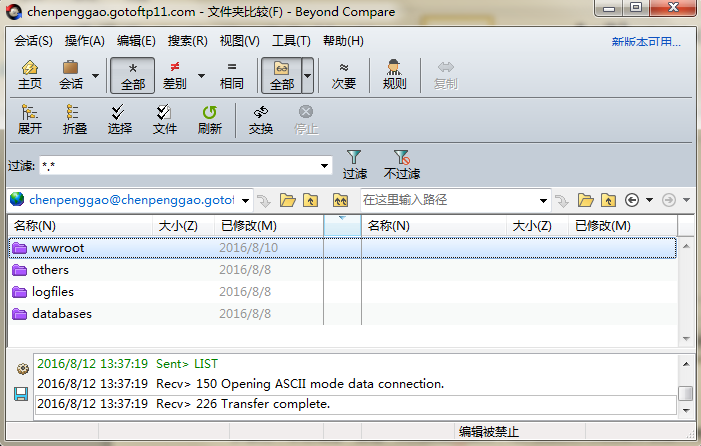Sort left pane by 已修改(M) column
The height and width of the screenshot is (446, 701).
pos(269,226)
